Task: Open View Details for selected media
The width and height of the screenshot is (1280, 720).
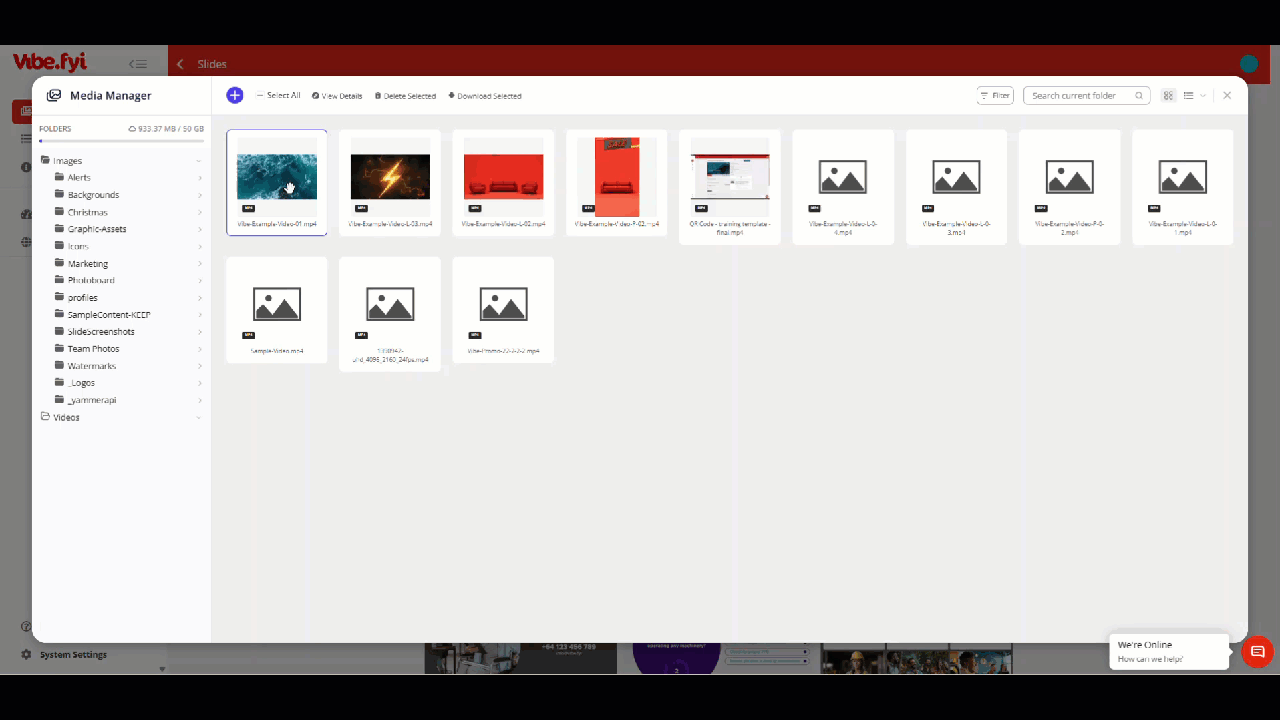Action: pos(337,96)
